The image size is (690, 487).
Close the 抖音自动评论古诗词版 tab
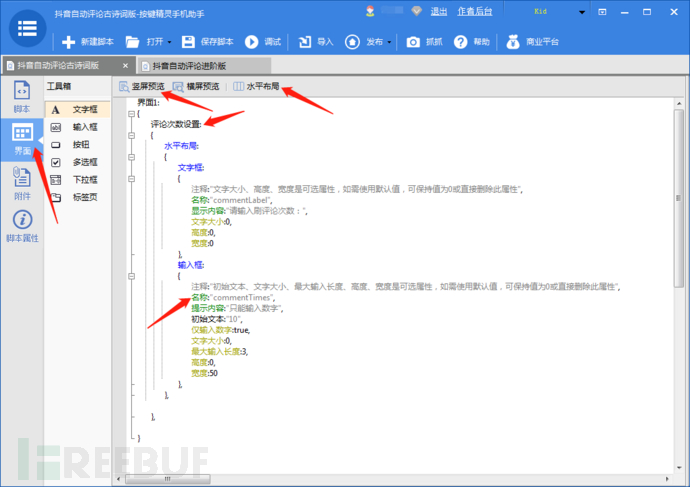(x=125, y=66)
